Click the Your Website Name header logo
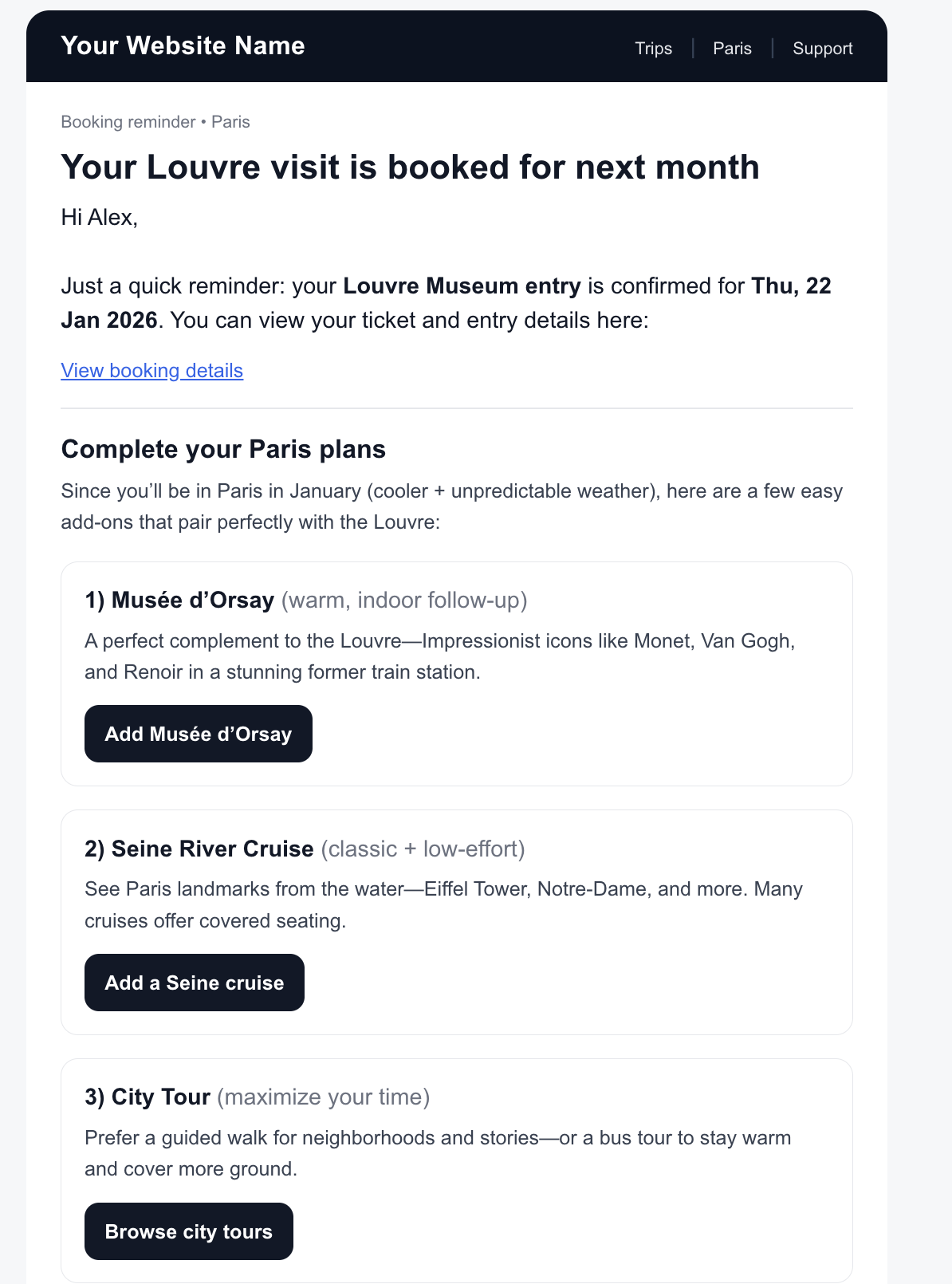Screen dimensions: 952x1284 coord(183,46)
